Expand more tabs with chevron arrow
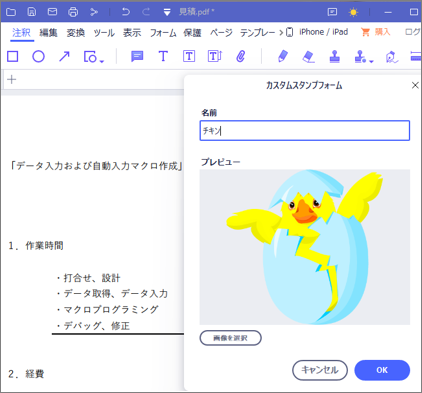 click(x=281, y=33)
